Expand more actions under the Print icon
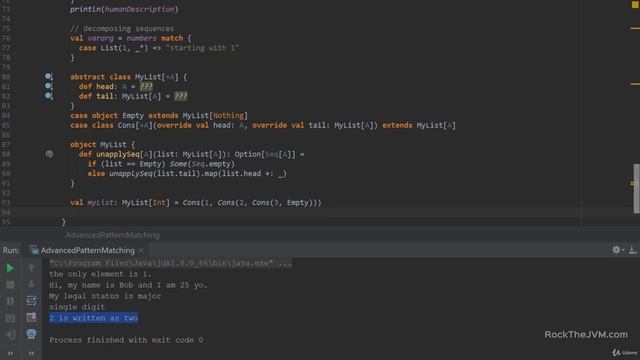 tap(31, 353)
